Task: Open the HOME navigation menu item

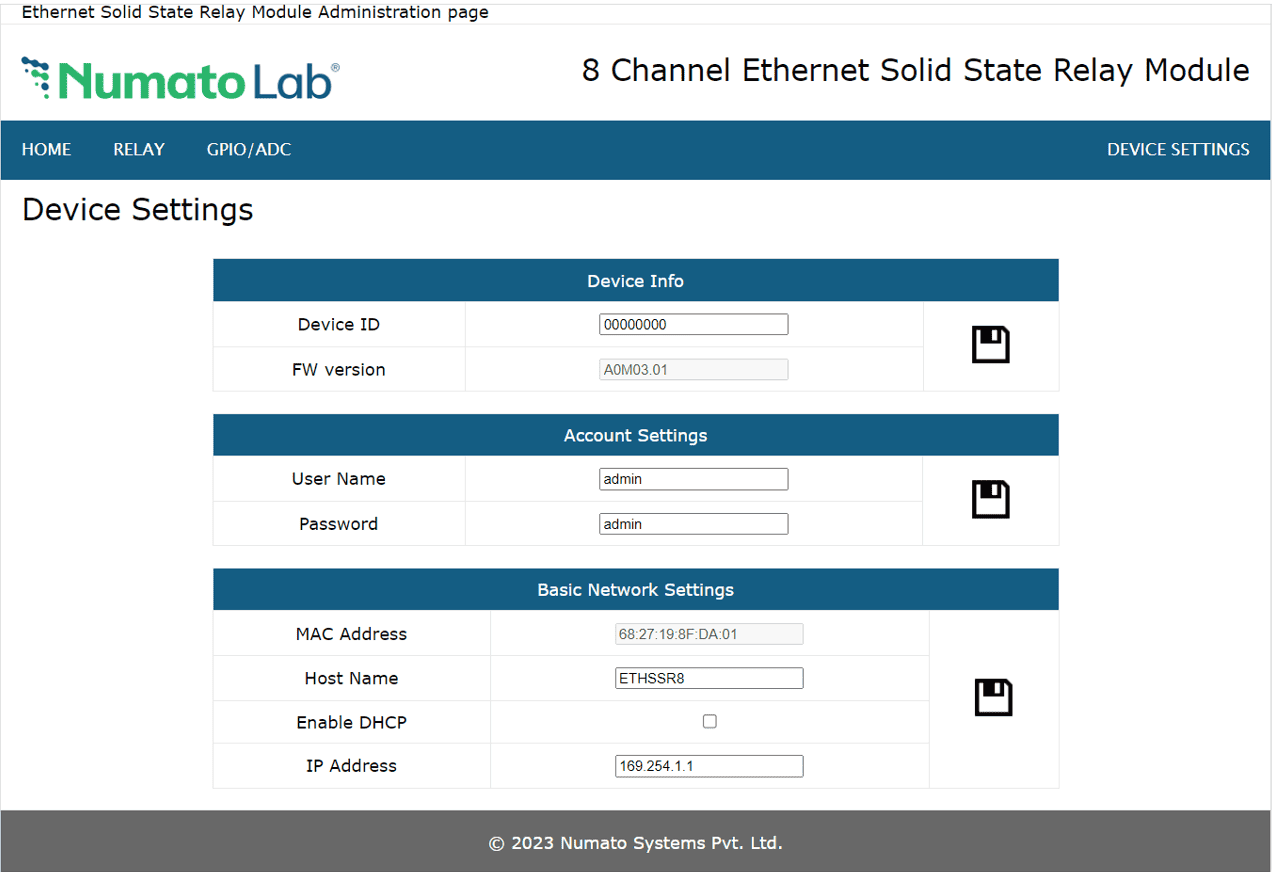Action: click(x=46, y=149)
